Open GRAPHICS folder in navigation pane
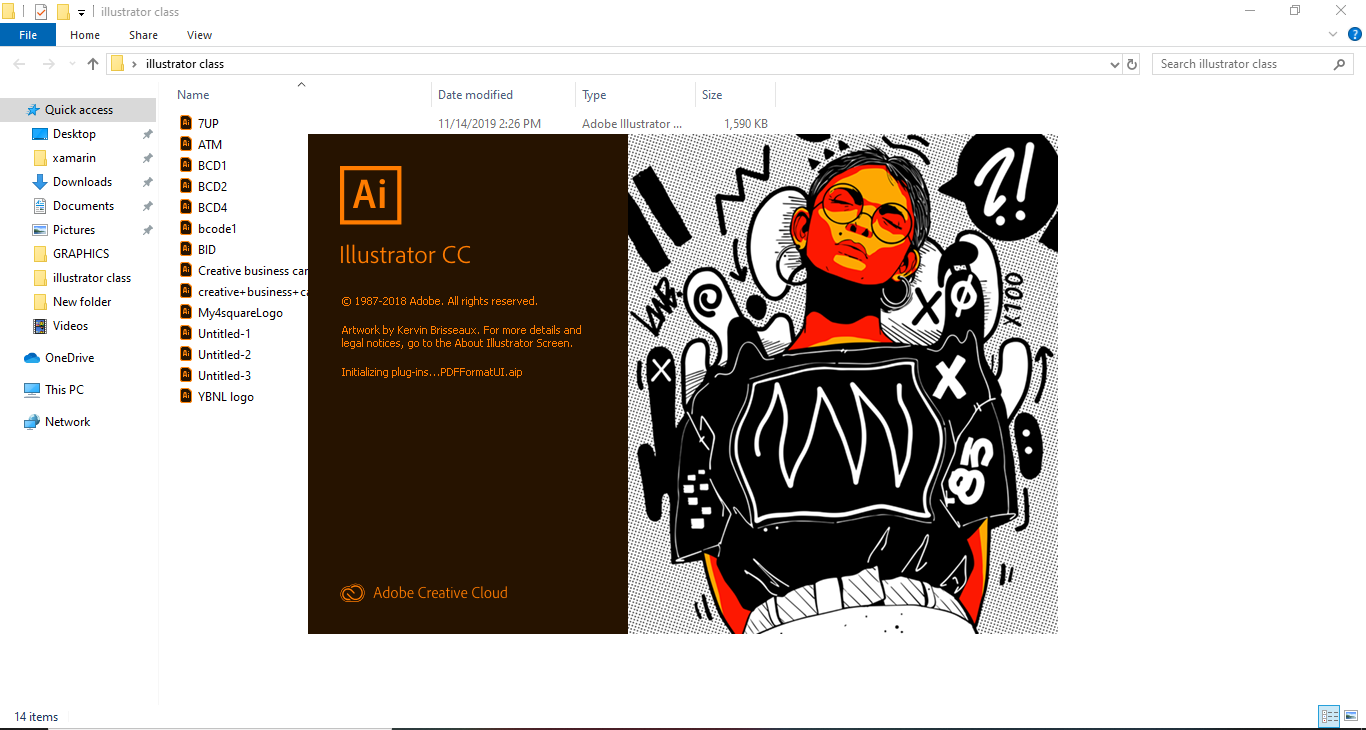The image size is (1366, 730). (81, 254)
